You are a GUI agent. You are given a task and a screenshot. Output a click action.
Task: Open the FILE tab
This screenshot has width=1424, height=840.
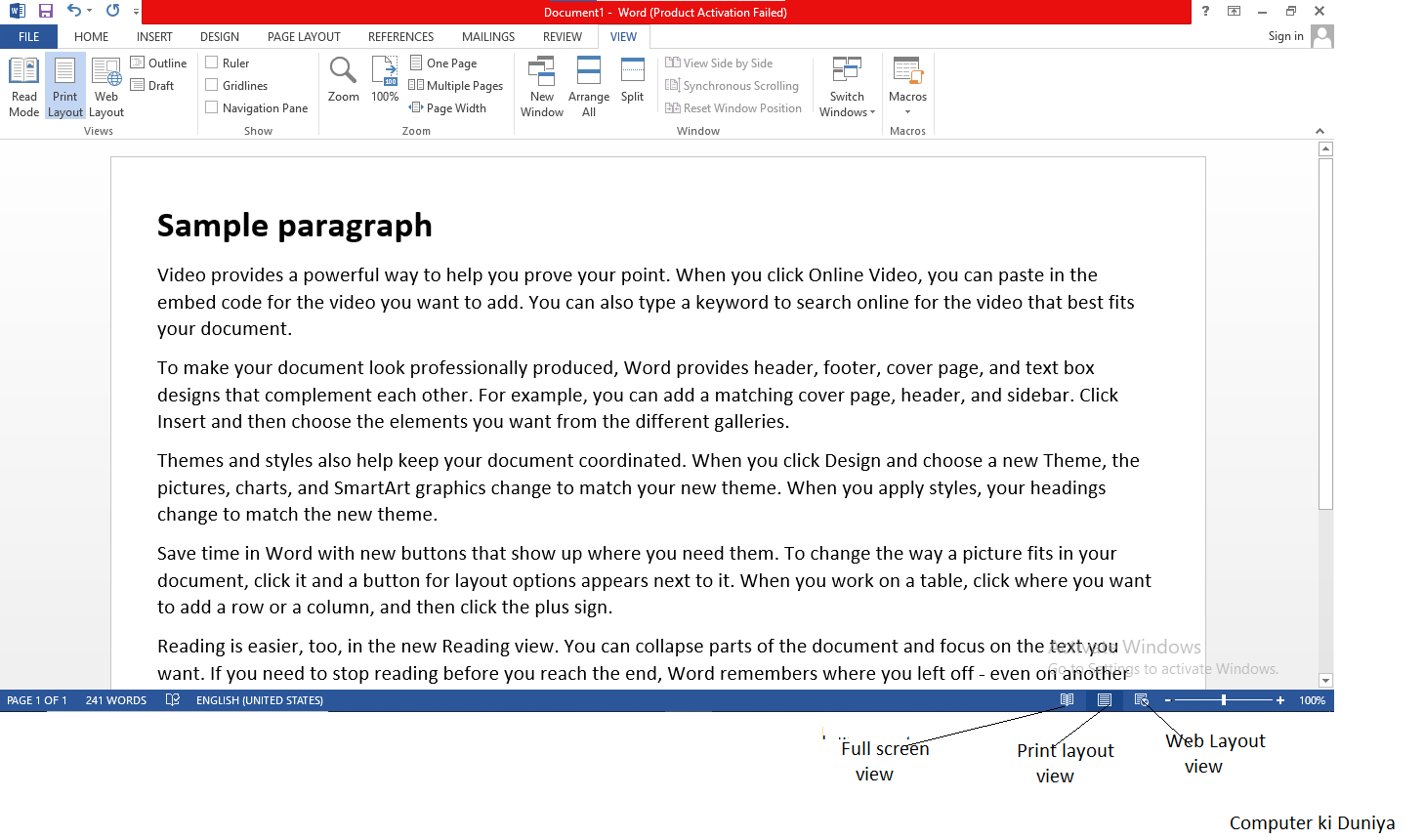[29, 36]
